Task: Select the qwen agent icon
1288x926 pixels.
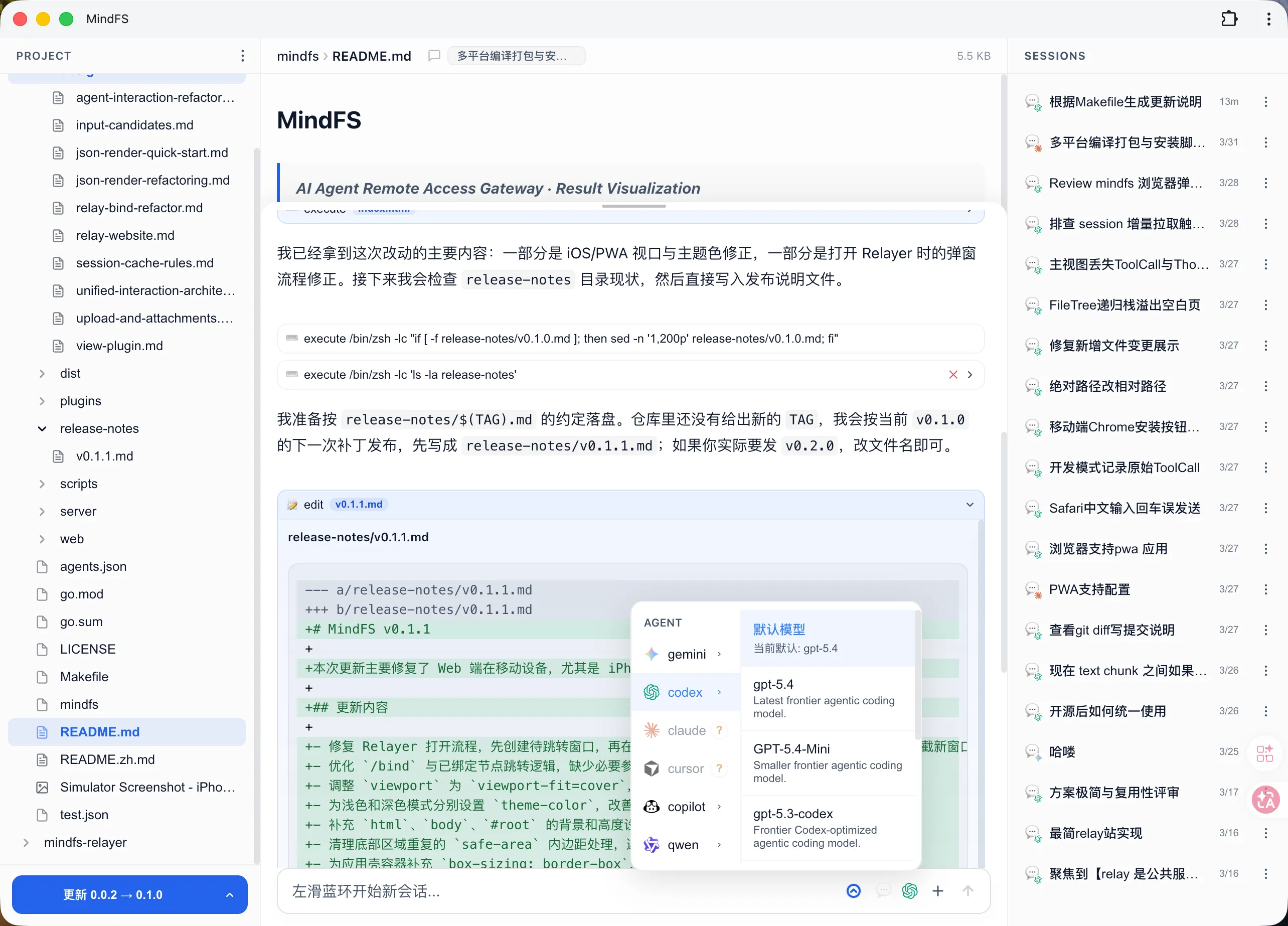Action: pyautogui.click(x=652, y=845)
